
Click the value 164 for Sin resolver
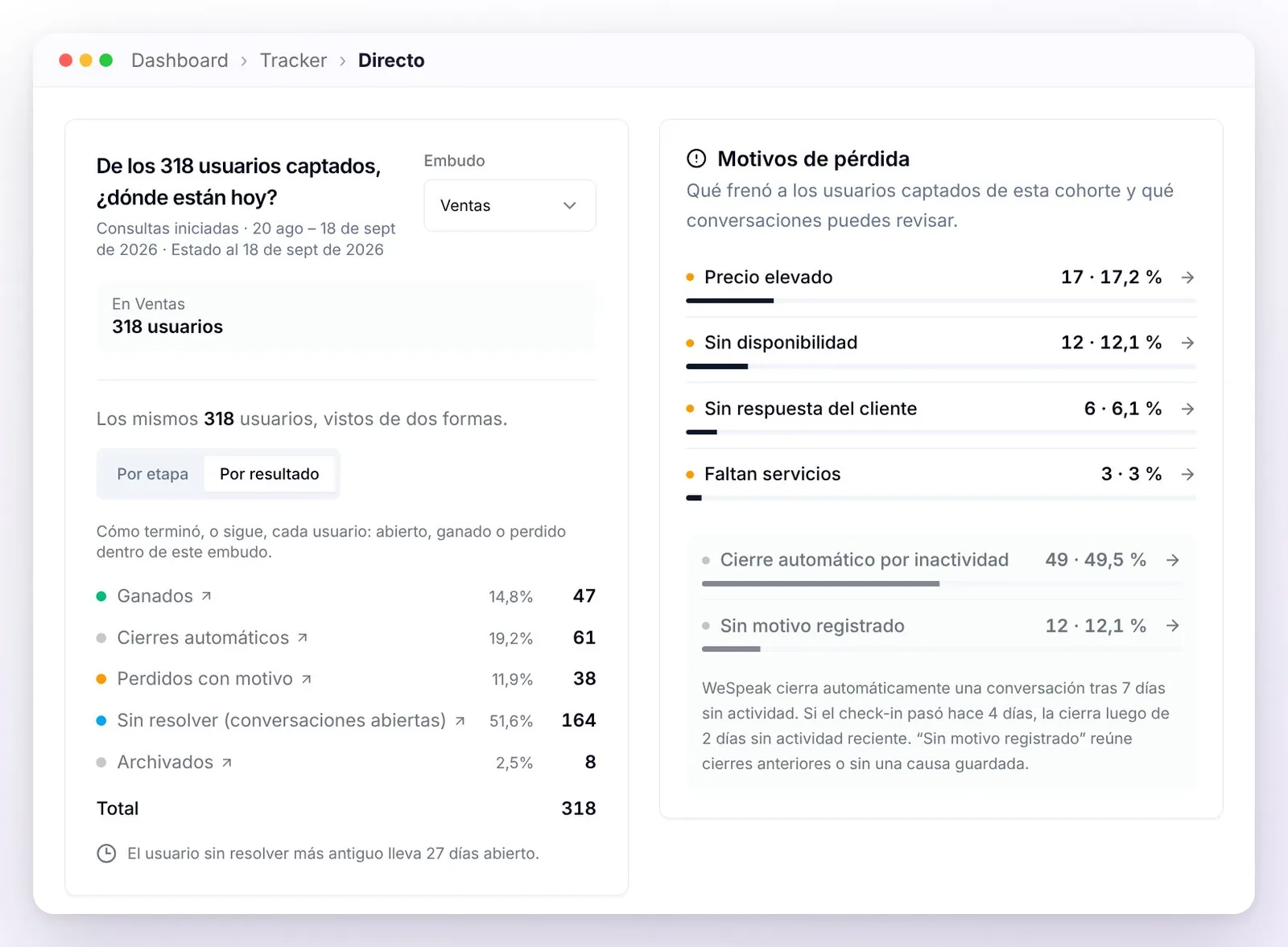(579, 721)
